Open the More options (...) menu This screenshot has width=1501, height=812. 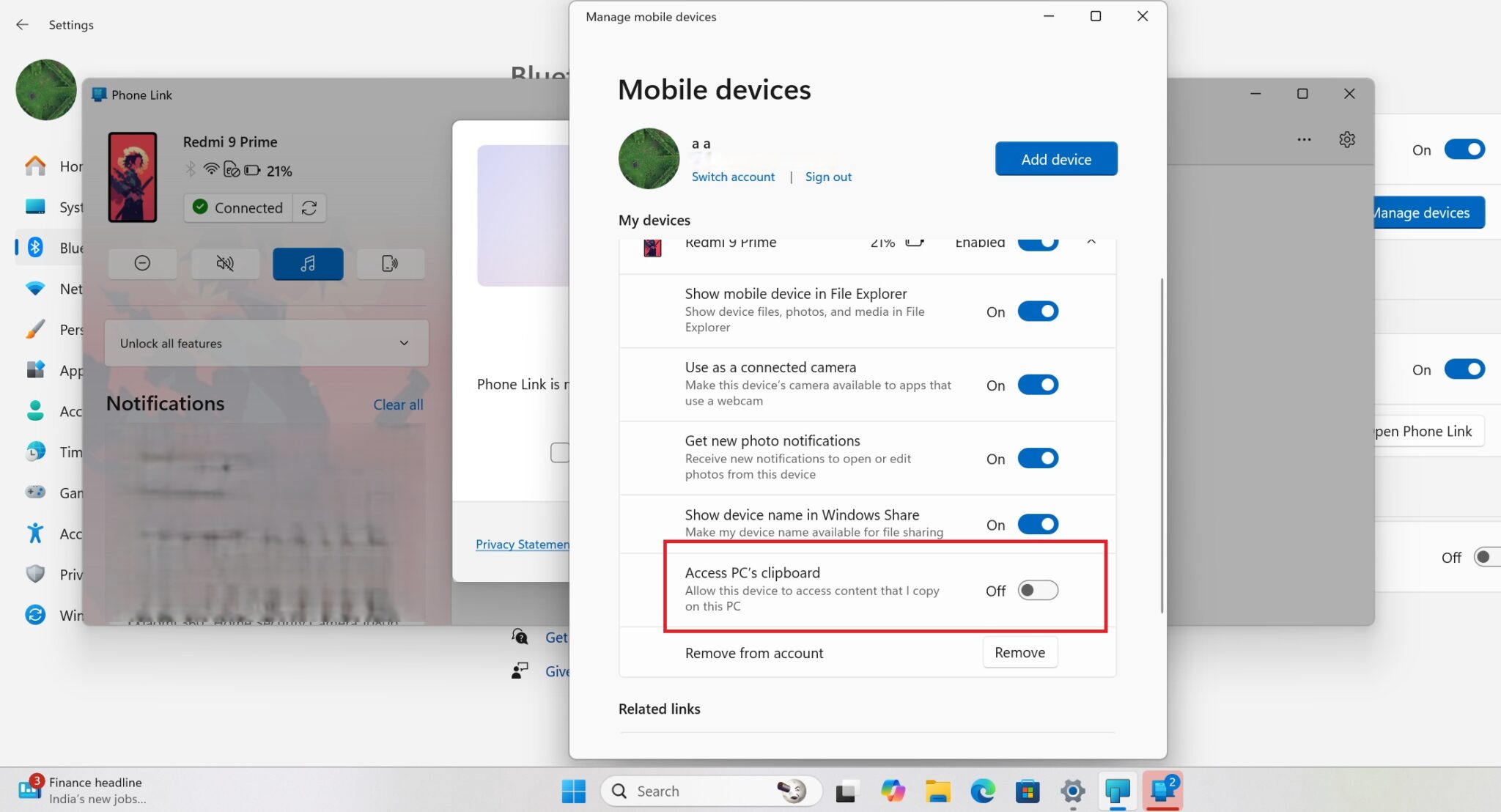(x=1305, y=139)
